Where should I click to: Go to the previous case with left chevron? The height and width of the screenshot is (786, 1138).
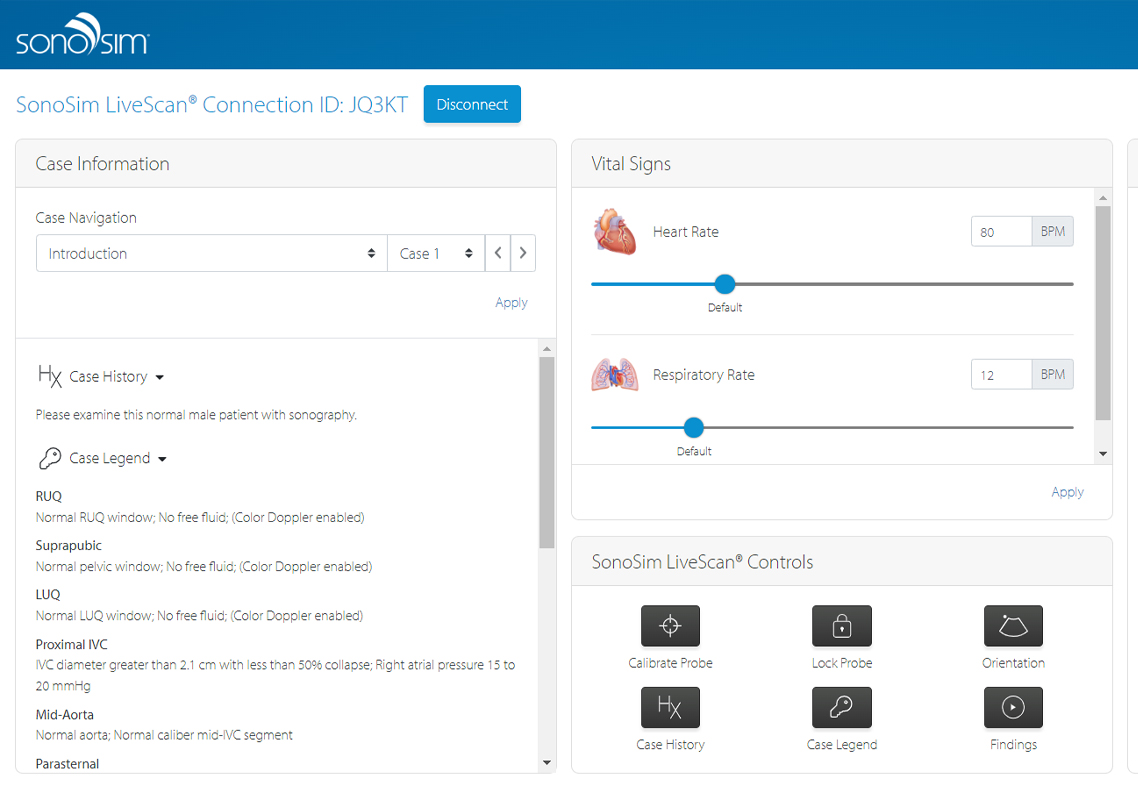pyautogui.click(x=498, y=253)
